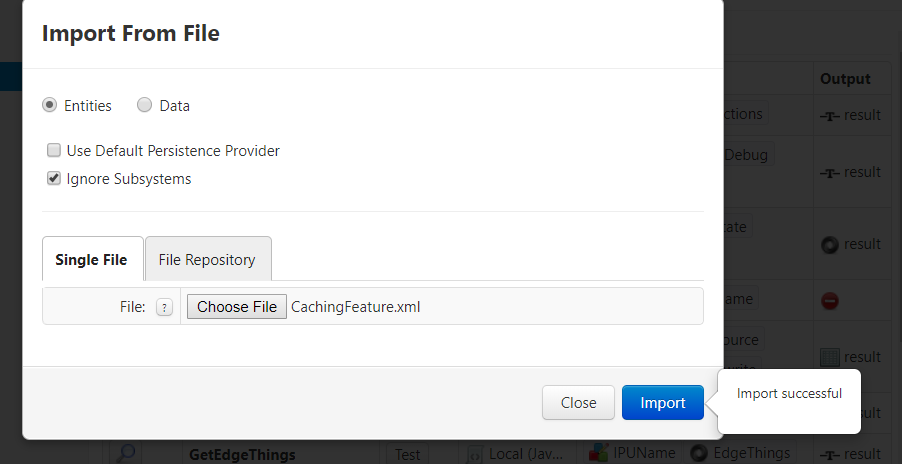
Task: Open the File Repository tab
Action: point(208,259)
